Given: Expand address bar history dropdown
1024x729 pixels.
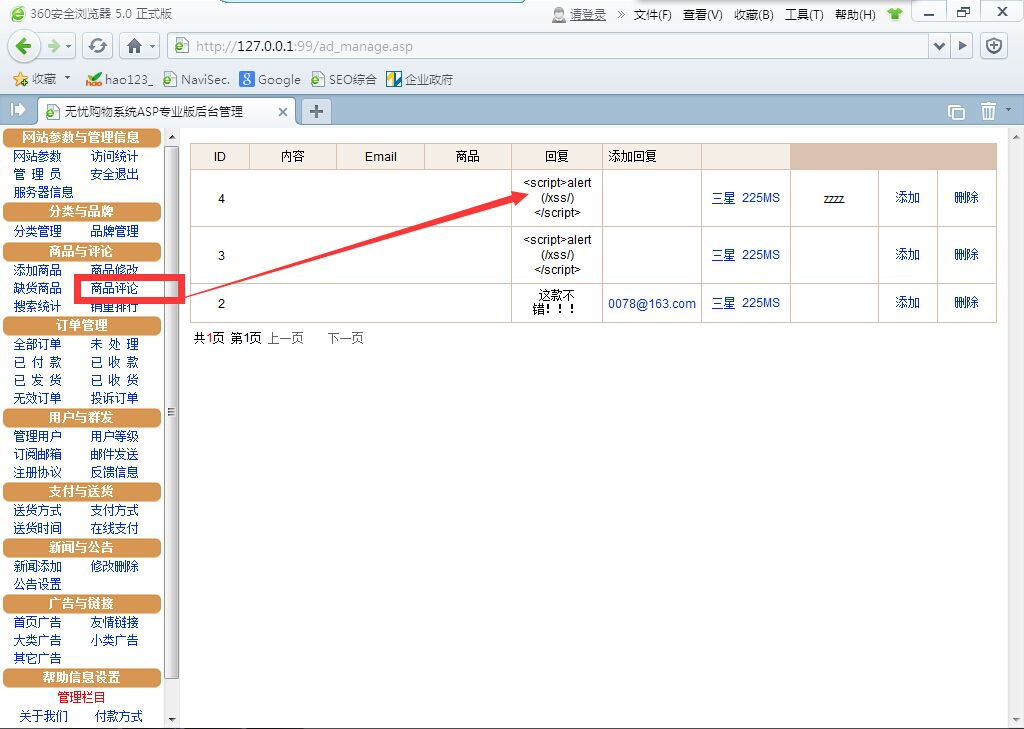Looking at the screenshot, I should (939, 46).
